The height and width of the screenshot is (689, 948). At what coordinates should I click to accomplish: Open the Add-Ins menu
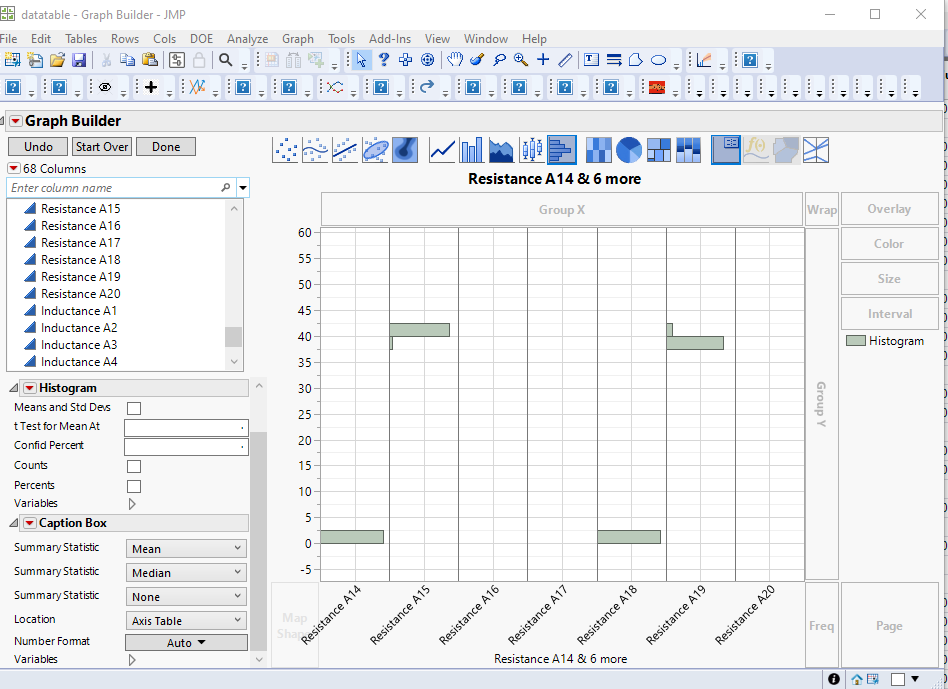pos(390,39)
